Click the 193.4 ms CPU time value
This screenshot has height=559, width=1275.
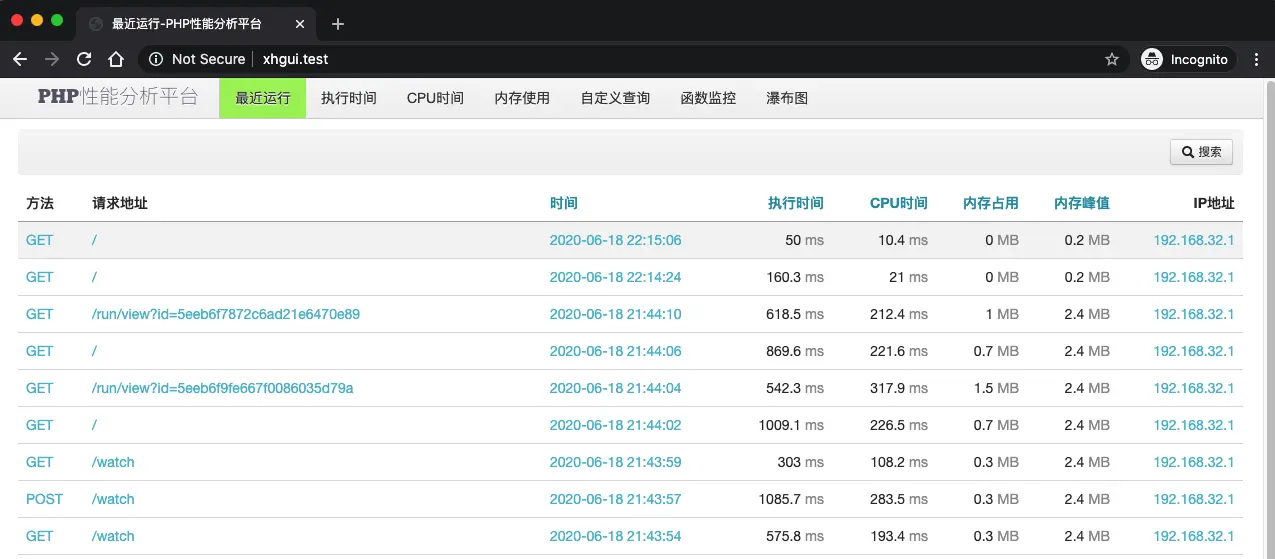point(899,536)
